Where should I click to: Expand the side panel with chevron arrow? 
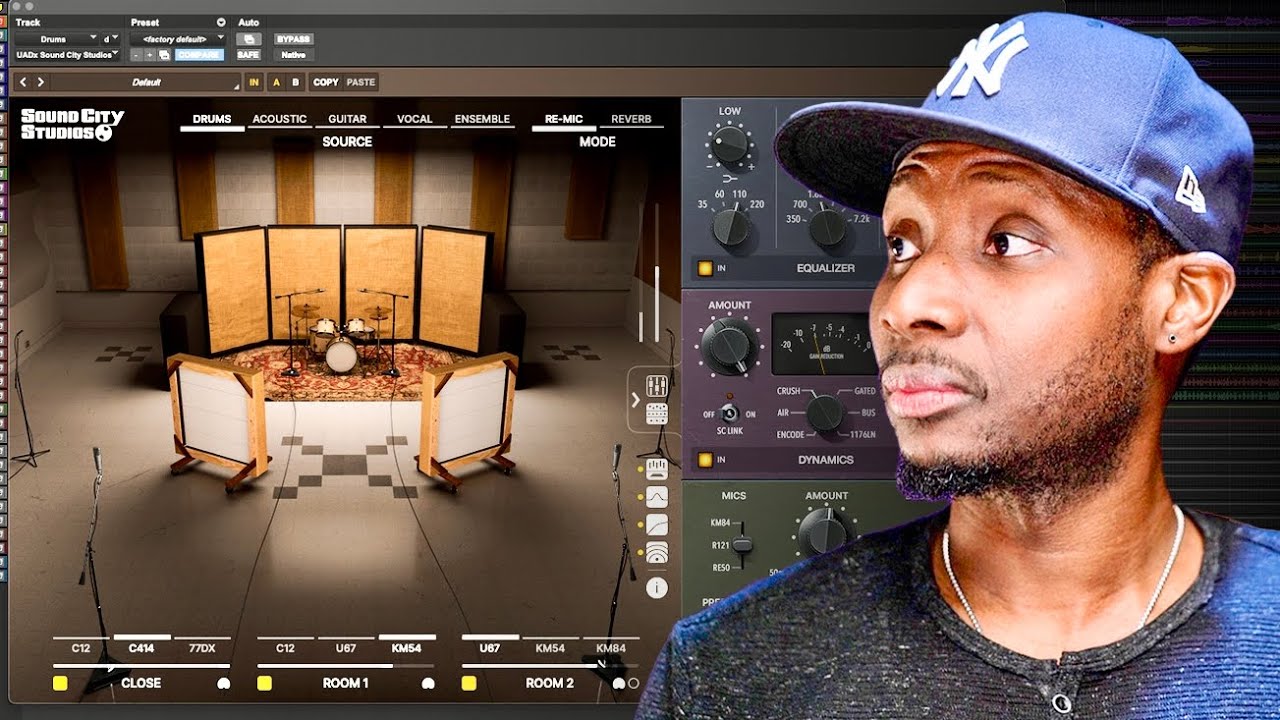tap(635, 400)
